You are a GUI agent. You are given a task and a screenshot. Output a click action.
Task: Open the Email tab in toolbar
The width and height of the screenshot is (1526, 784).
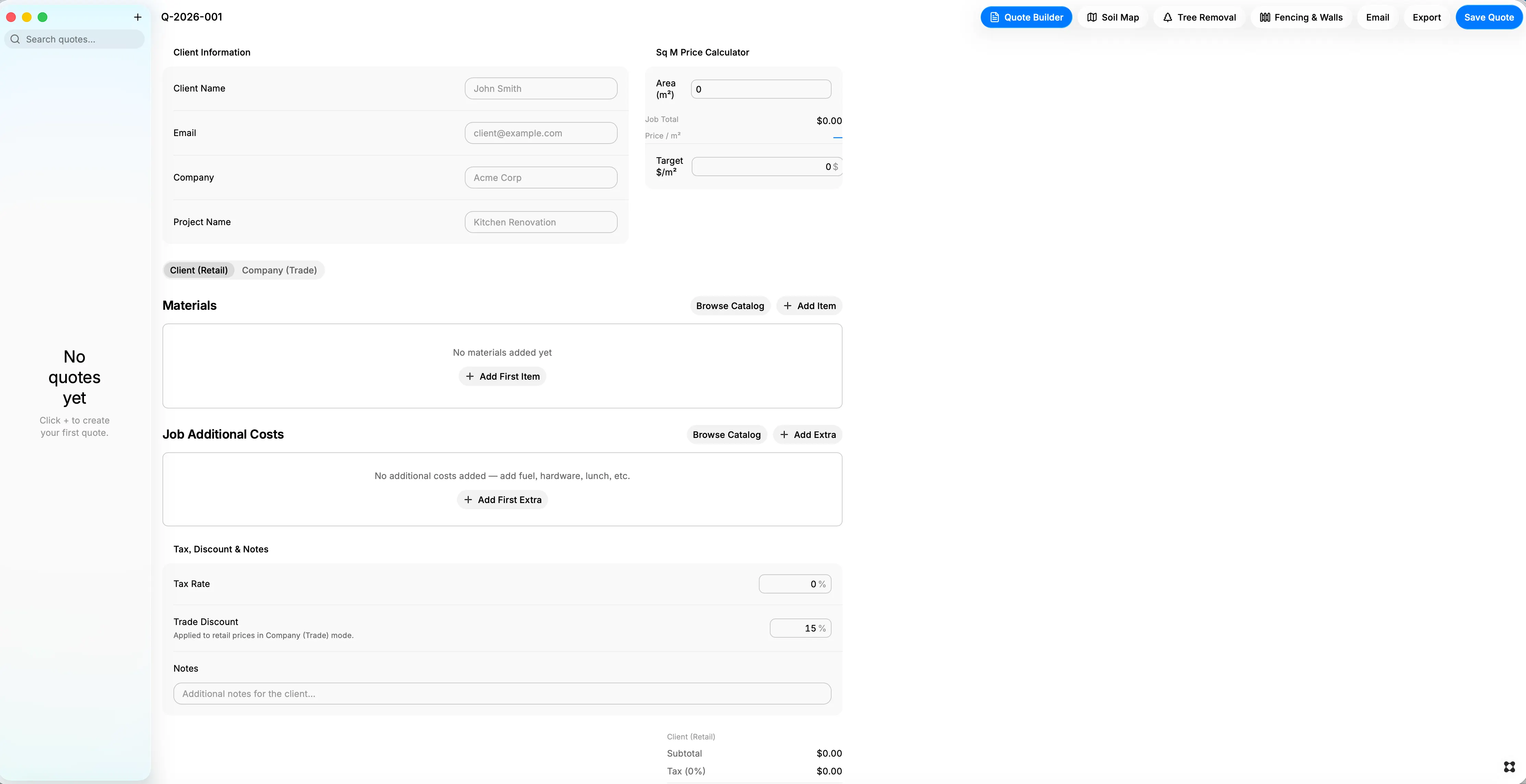click(x=1377, y=17)
